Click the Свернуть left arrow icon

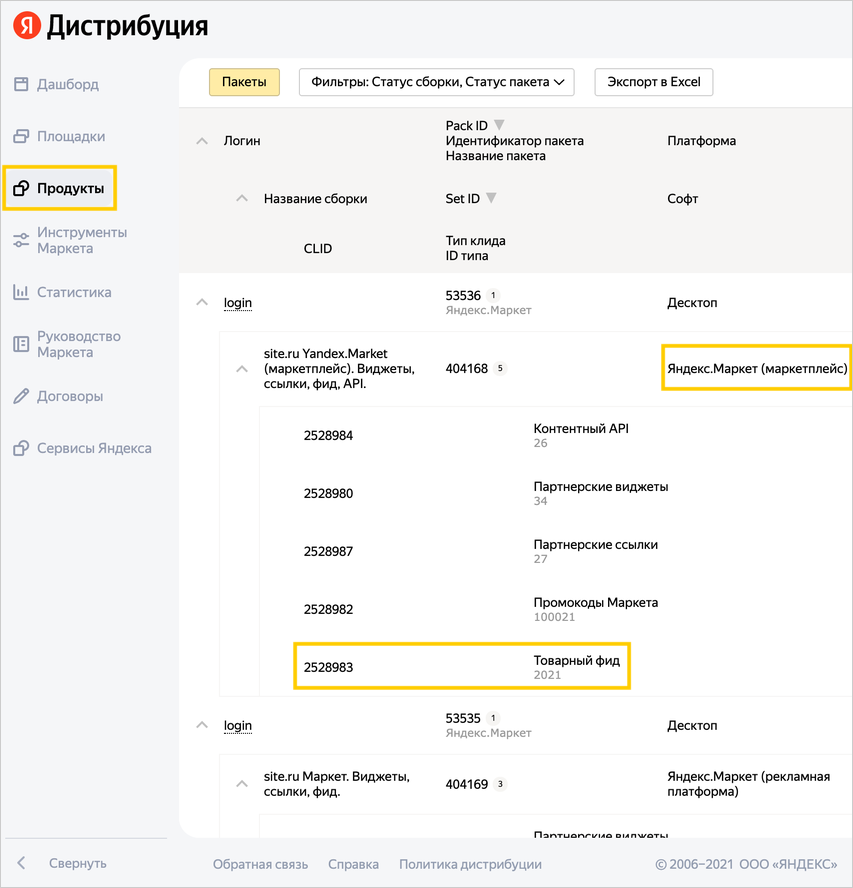click(21, 863)
